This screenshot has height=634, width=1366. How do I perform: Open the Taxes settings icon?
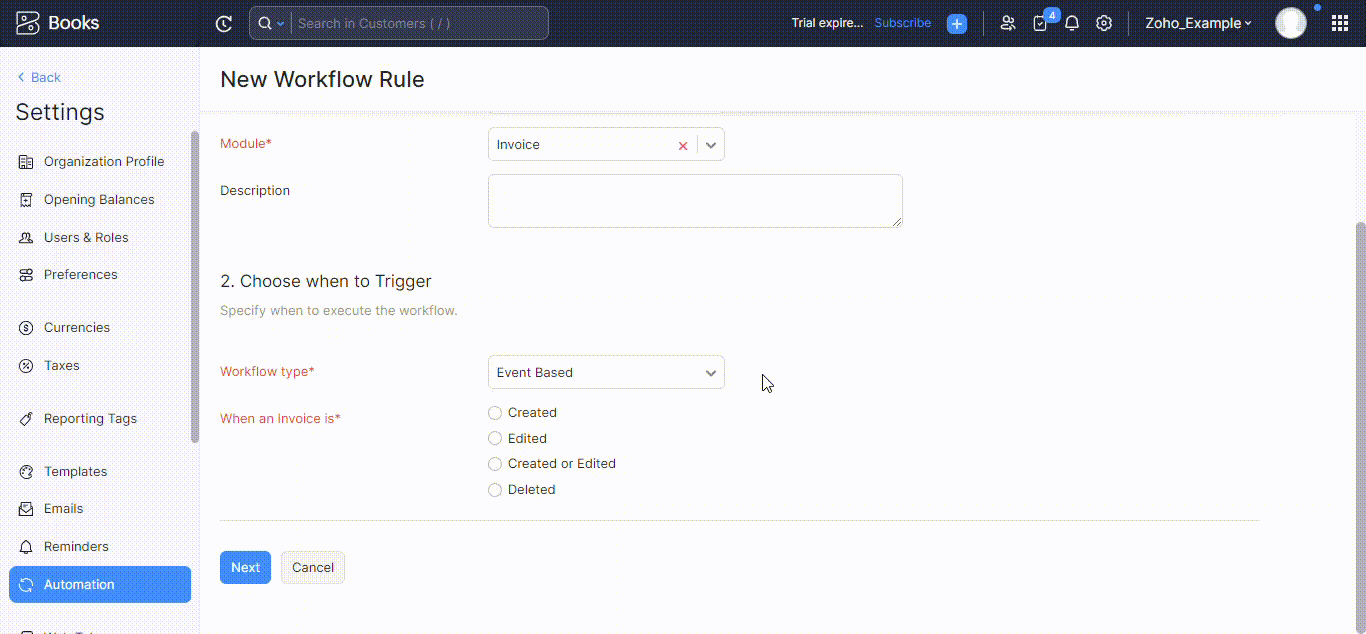point(26,365)
